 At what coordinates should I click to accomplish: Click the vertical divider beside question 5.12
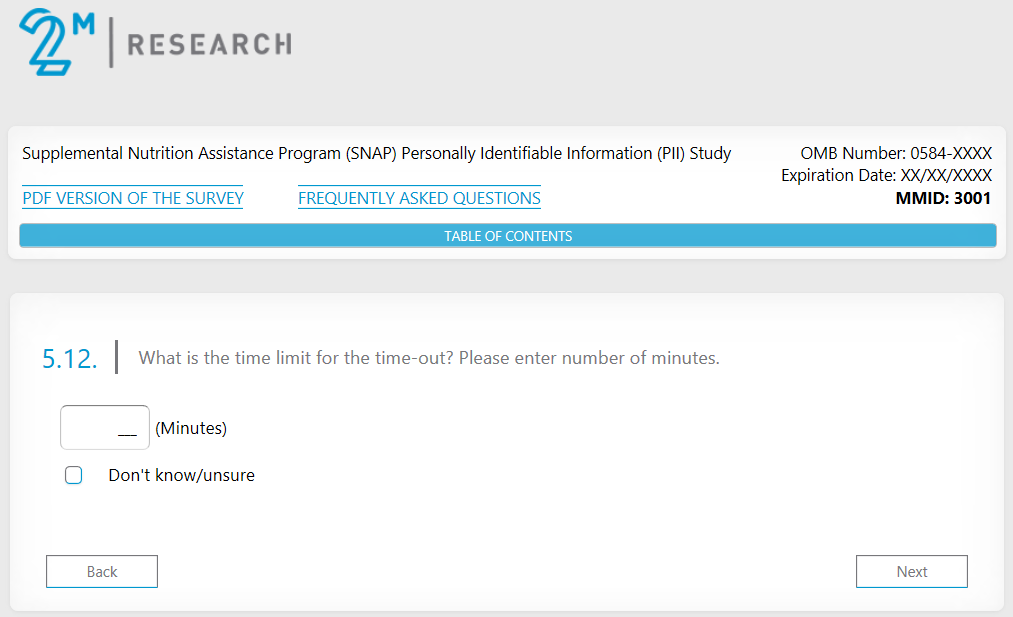pyautogui.click(x=117, y=357)
